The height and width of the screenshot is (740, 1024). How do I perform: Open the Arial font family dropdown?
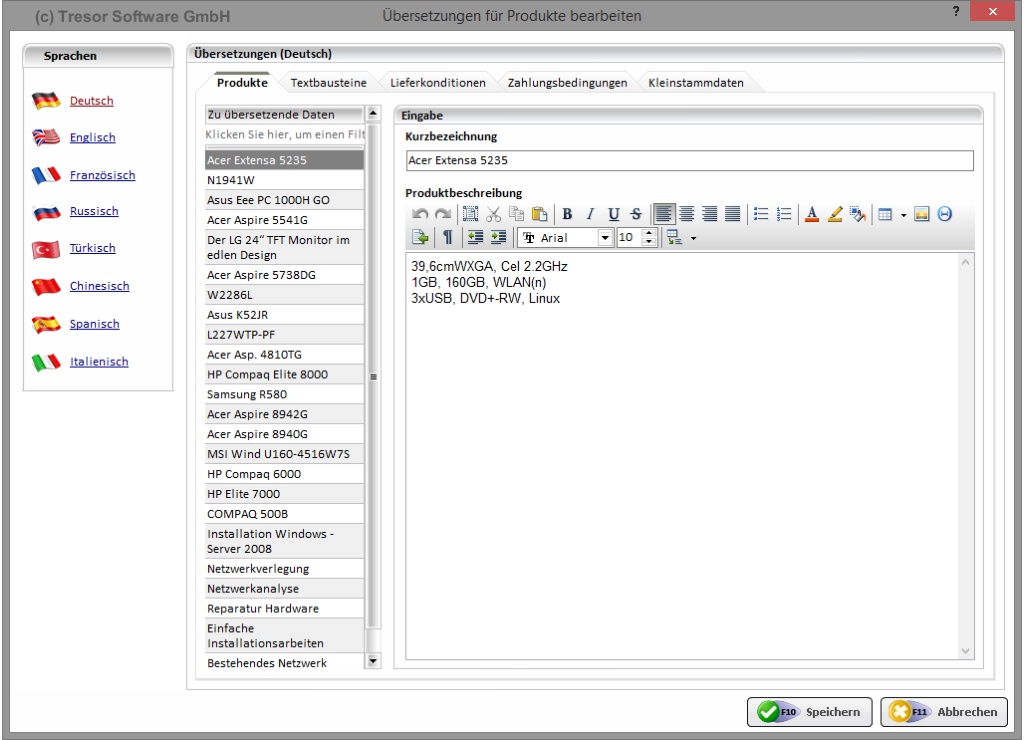pos(605,238)
